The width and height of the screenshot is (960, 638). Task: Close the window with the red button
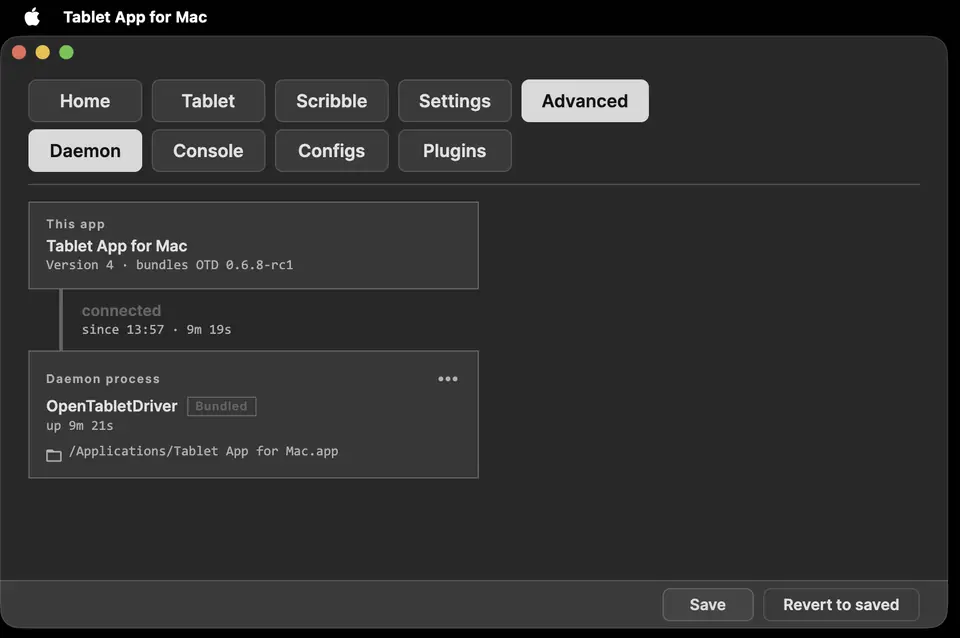tap(19, 53)
